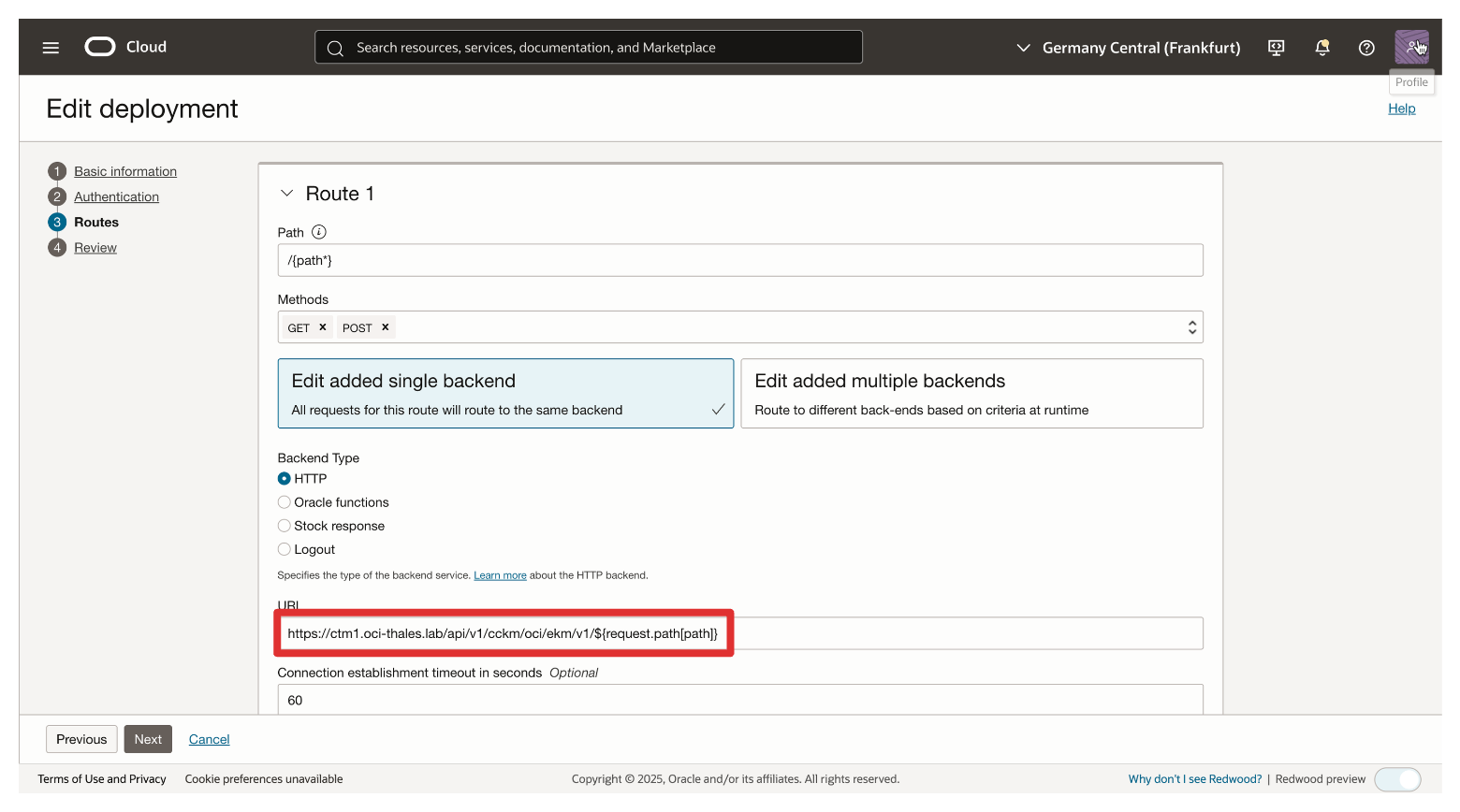This screenshot has width=1460, height=812.
Task: Click the Next button
Action: coord(148,739)
